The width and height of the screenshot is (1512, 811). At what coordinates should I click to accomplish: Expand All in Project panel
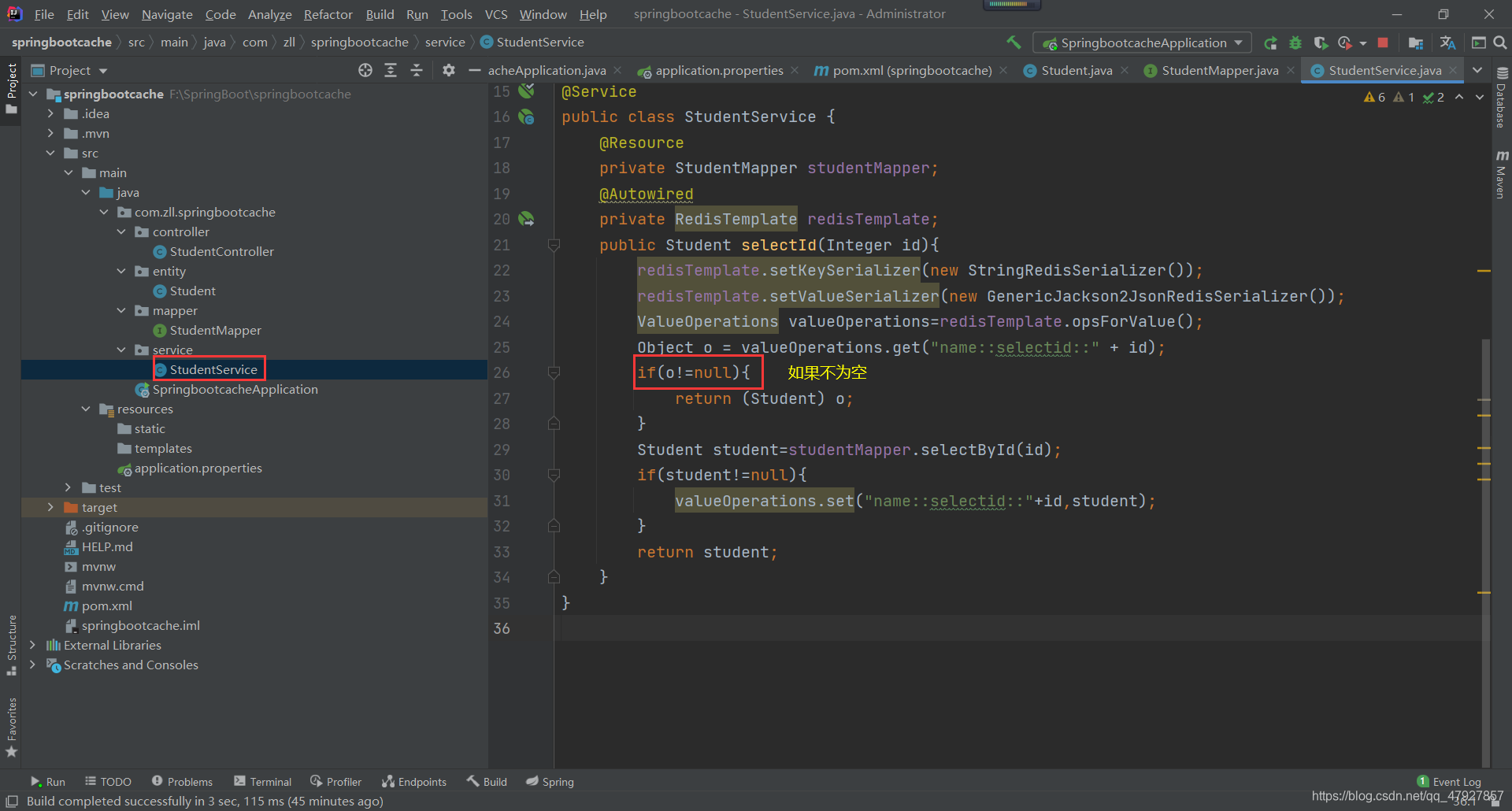391,70
